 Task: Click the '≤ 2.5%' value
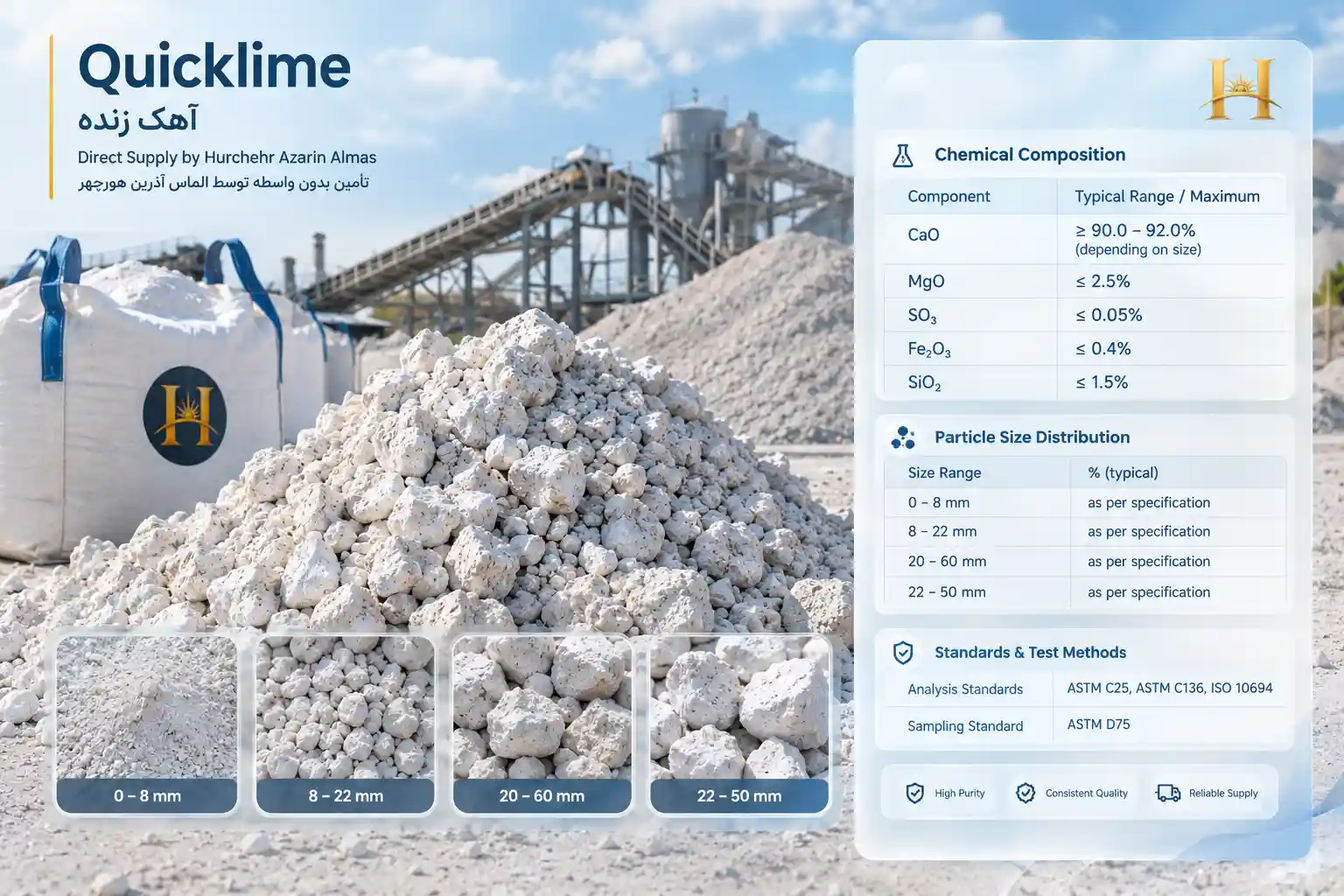(x=1102, y=282)
